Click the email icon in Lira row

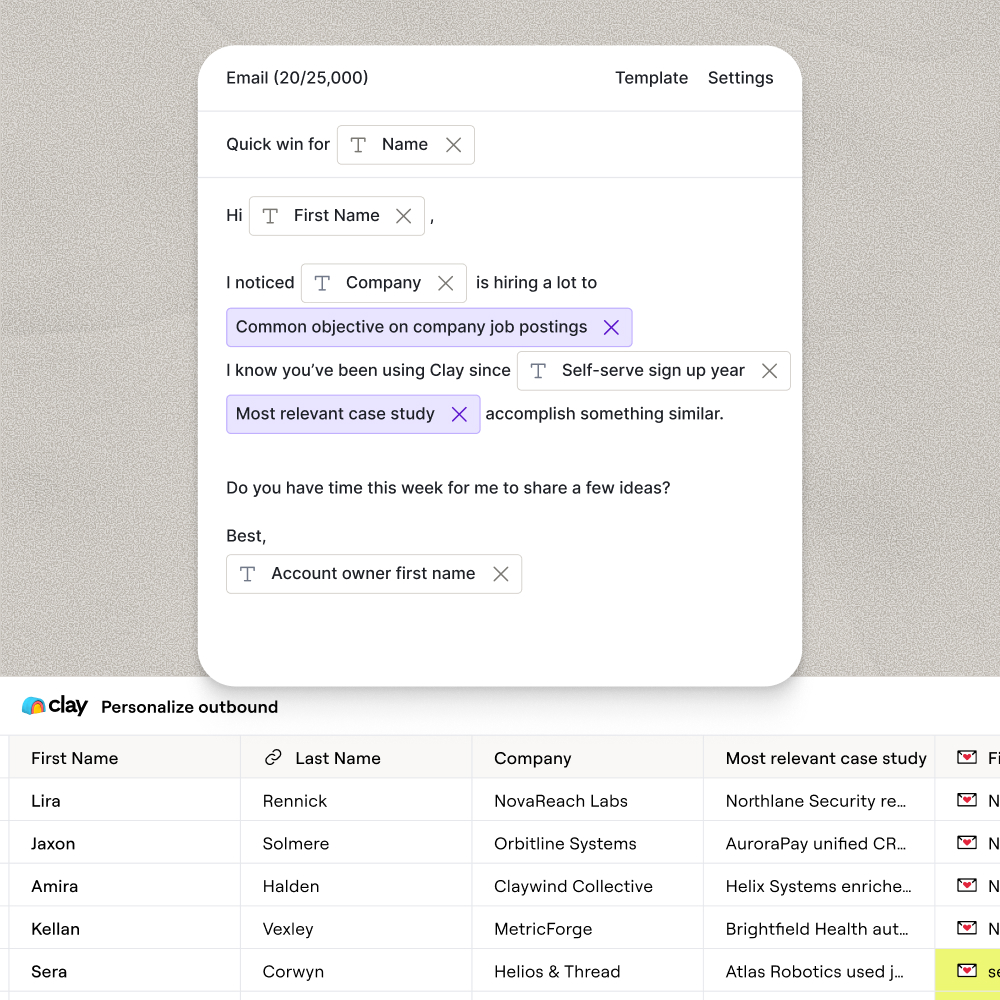pyautogui.click(x=967, y=800)
